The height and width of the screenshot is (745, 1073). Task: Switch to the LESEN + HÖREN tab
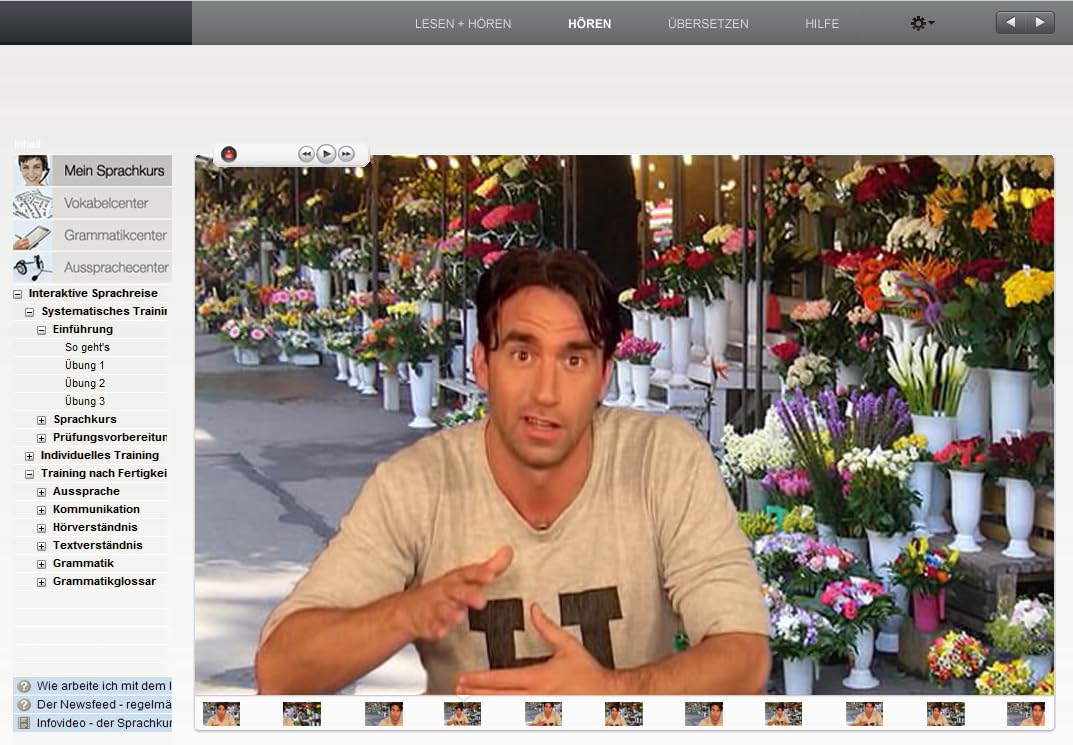[463, 24]
